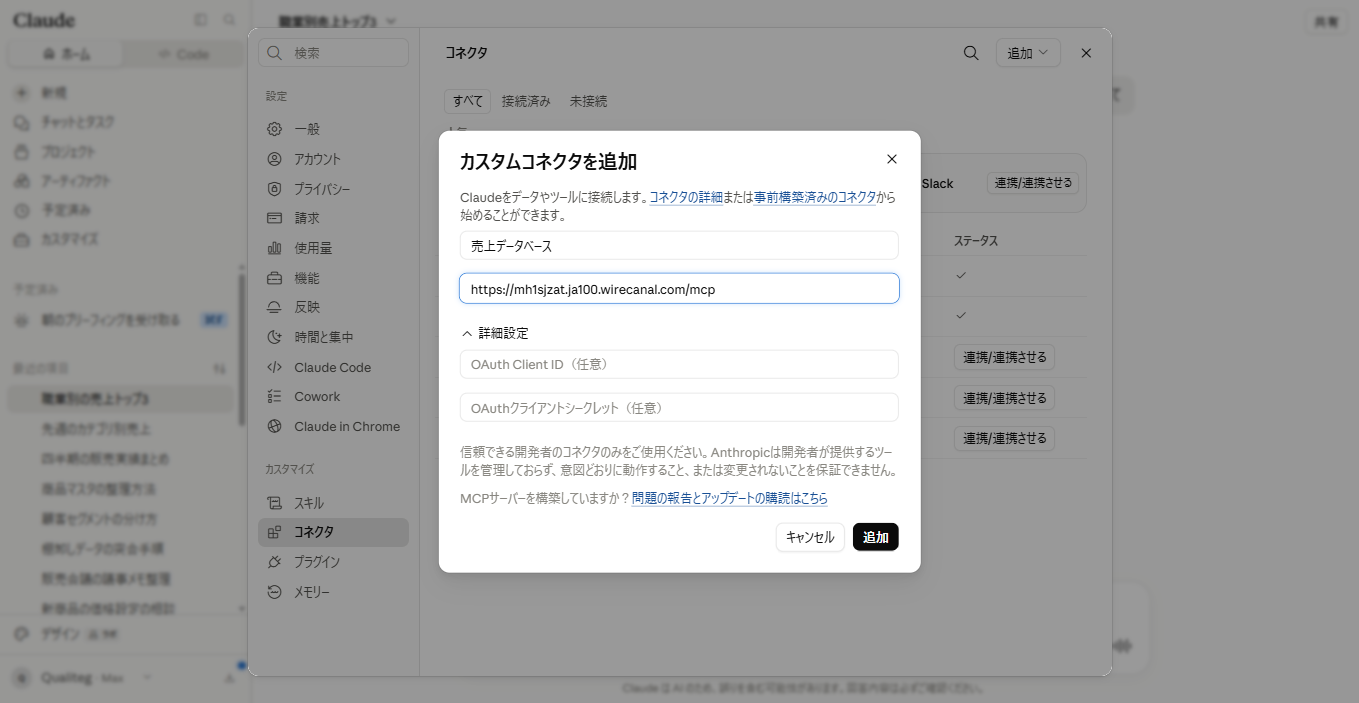1359x703 pixels.
Task: Show the すべて connectors tab
Action: point(467,101)
